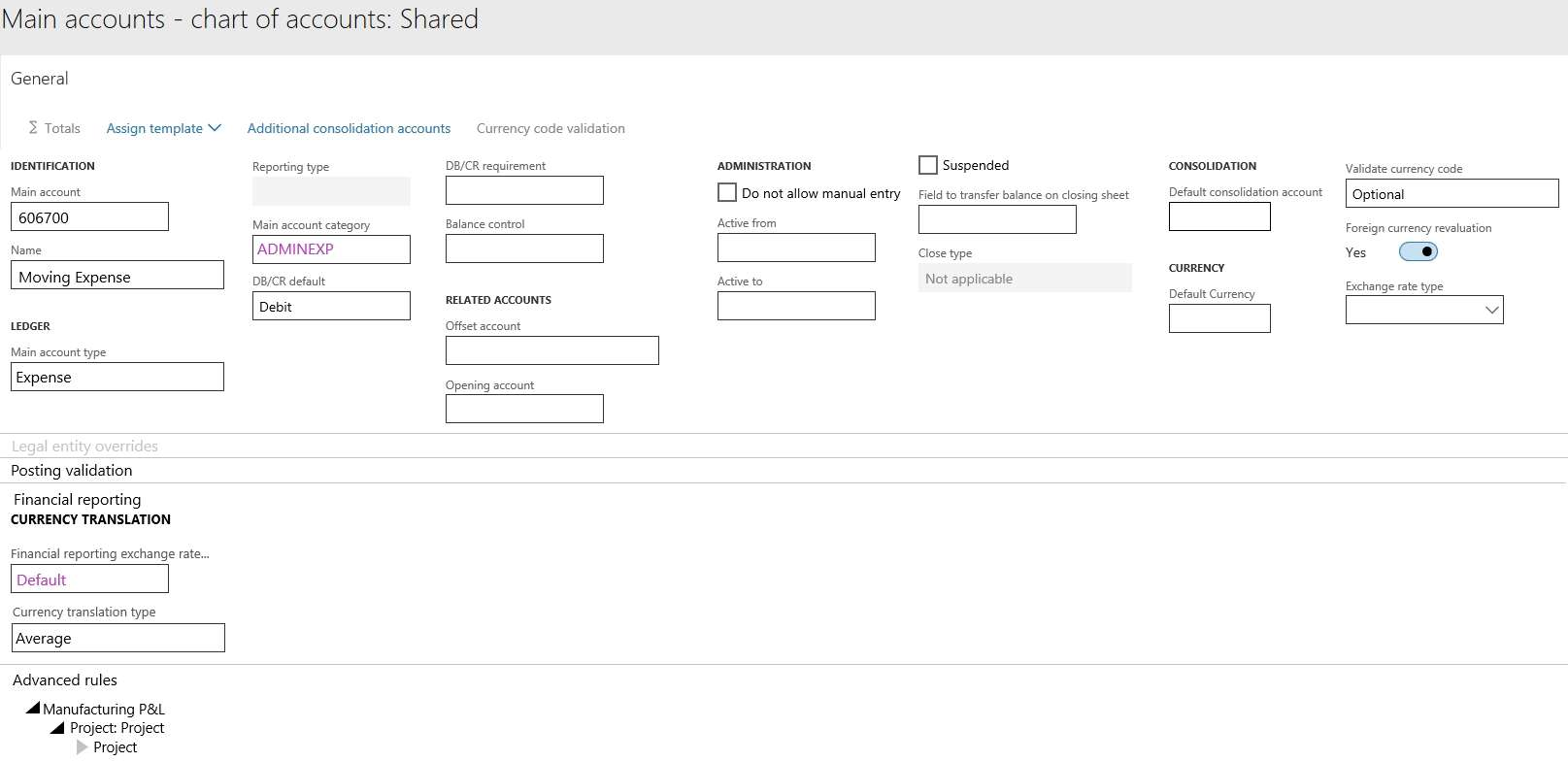Click the Offset account input field

(x=551, y=350)
